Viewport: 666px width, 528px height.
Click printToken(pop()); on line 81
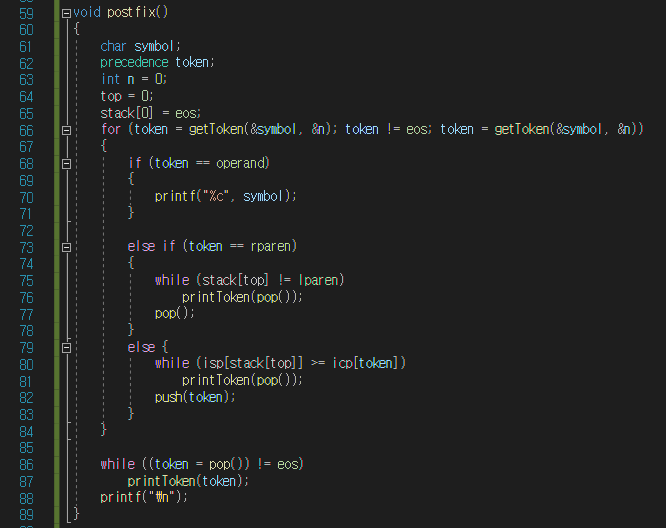[x=242, y=380]
